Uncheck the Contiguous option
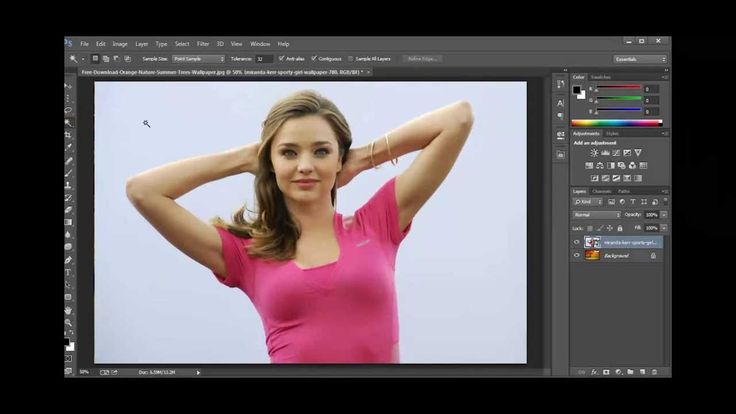736x414 pixels. pyautogui.click(x=314, y=59)
